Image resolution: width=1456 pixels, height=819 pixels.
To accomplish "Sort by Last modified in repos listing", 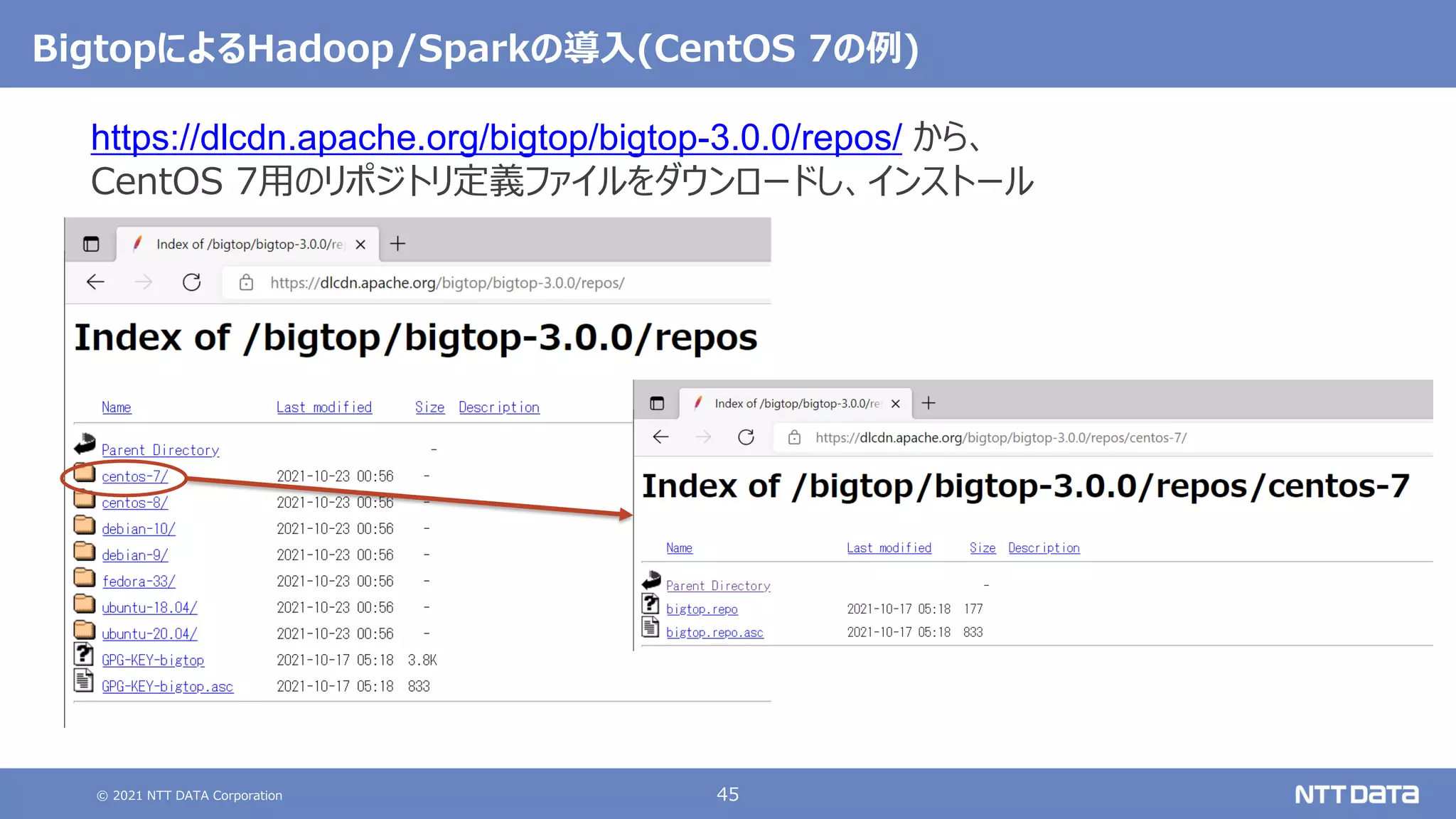I will tap(324, 407).
